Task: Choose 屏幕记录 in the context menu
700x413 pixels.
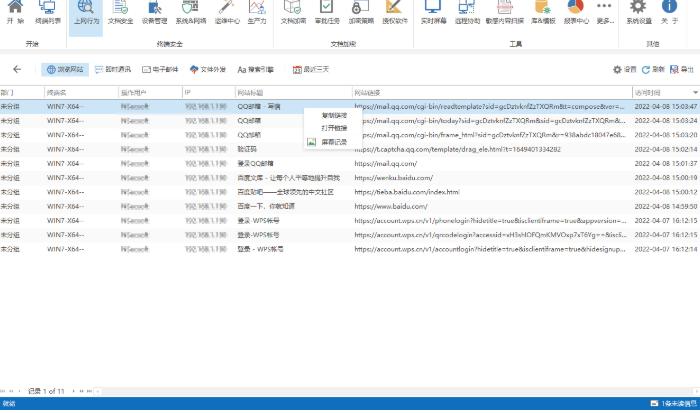Action: pyautogui.click(x=334, y=141)
